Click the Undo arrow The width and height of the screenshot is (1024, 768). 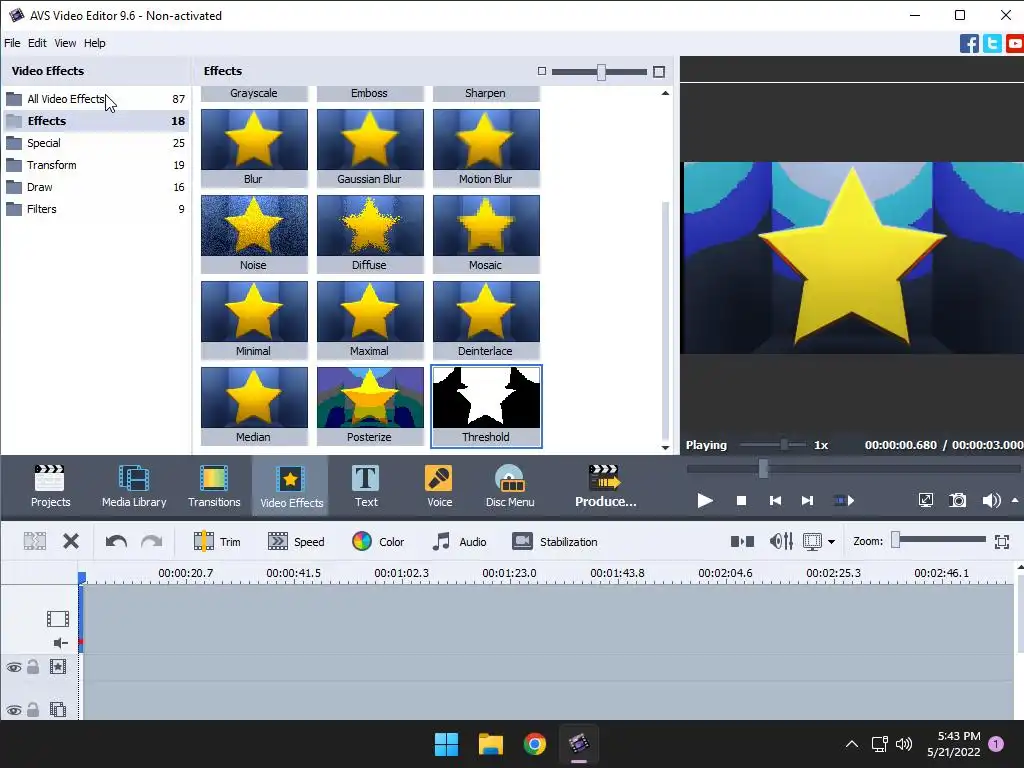tap(116, 541)
